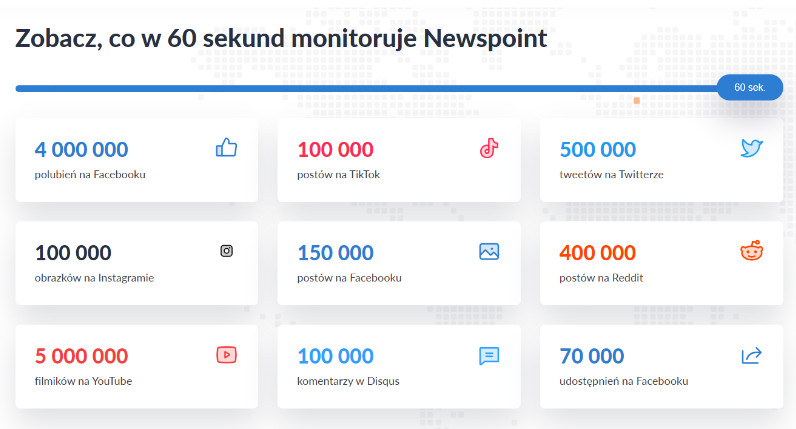Click the Facebook share arrow icon

click(751, 355)
